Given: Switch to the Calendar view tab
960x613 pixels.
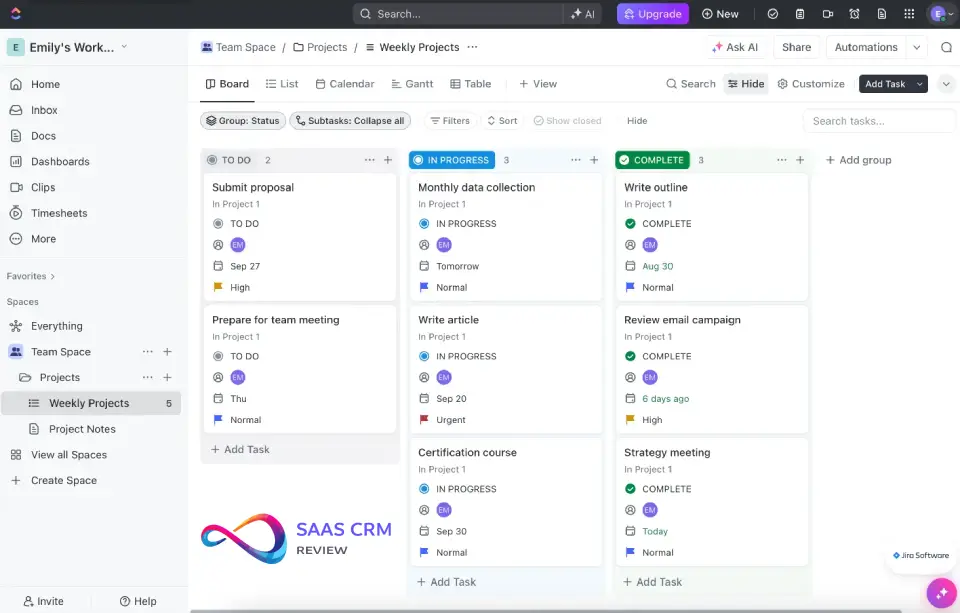Looking at the screenshot, I should coord(344,84).
